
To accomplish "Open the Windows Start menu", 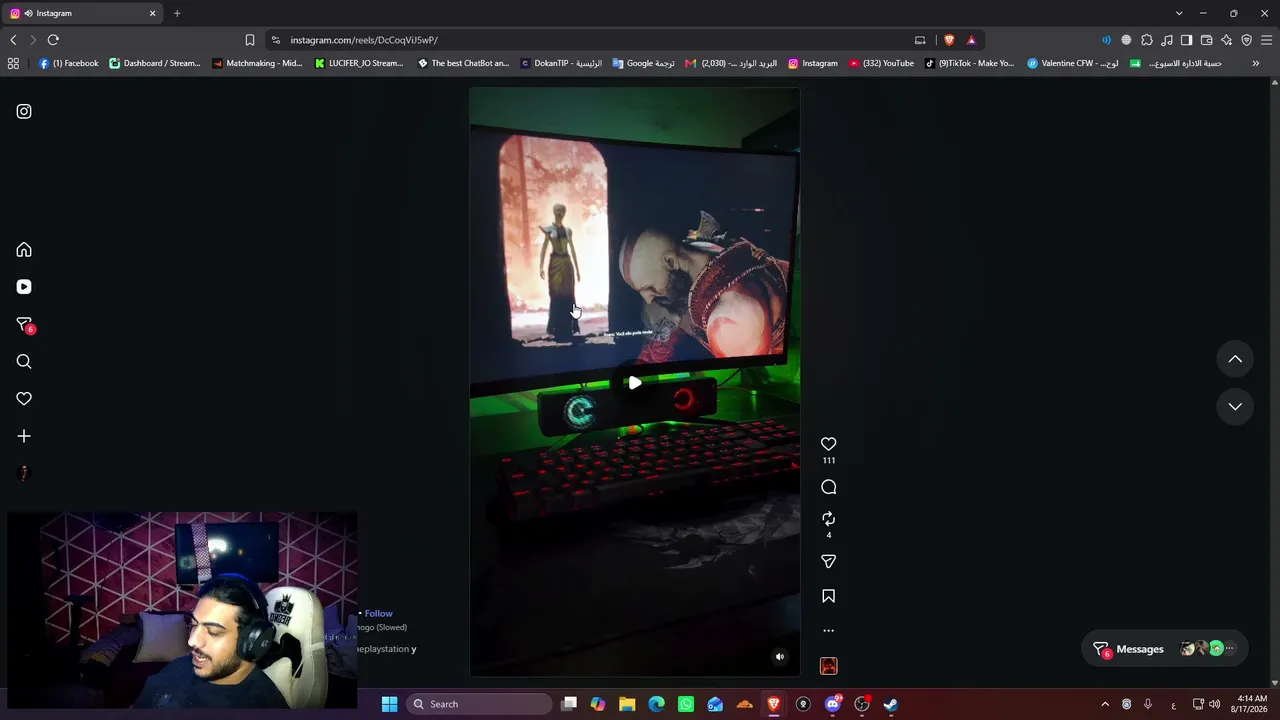I will (x=389, y=704).
